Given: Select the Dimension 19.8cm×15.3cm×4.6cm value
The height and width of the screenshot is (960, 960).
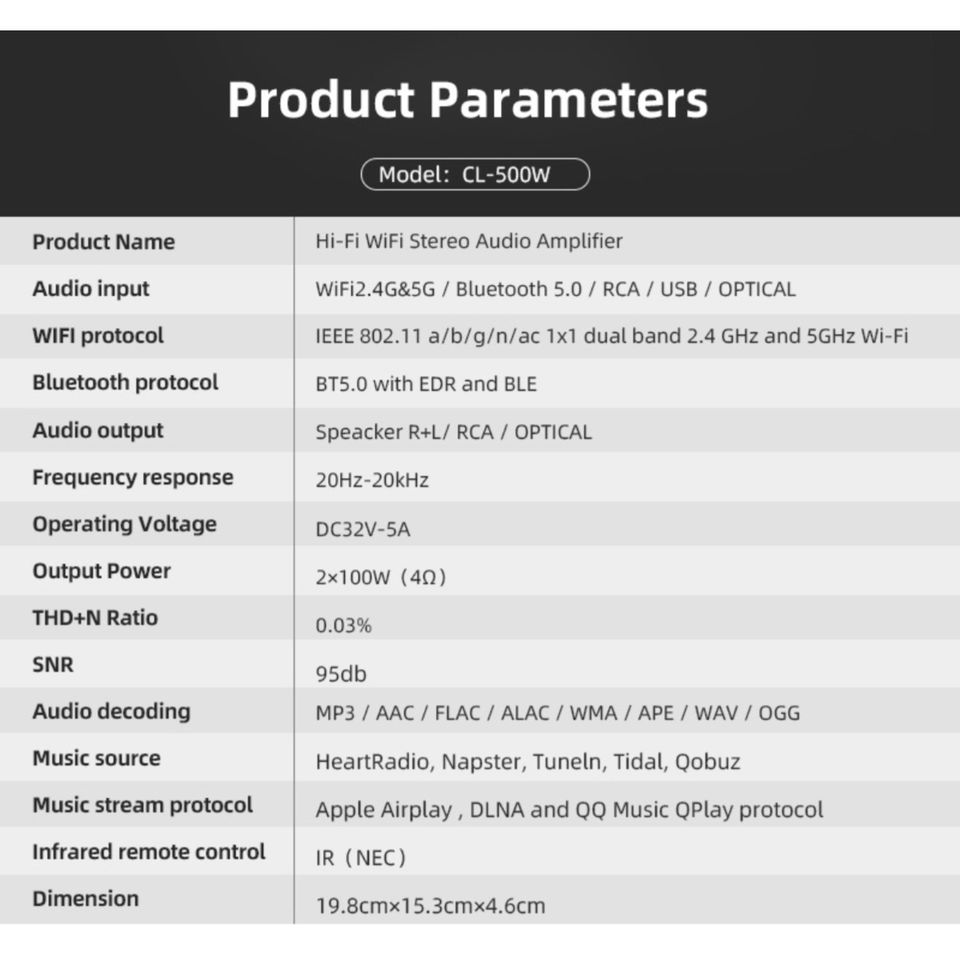Looking at the screenshot, I should pyautogui.click(x=430, y=907).
